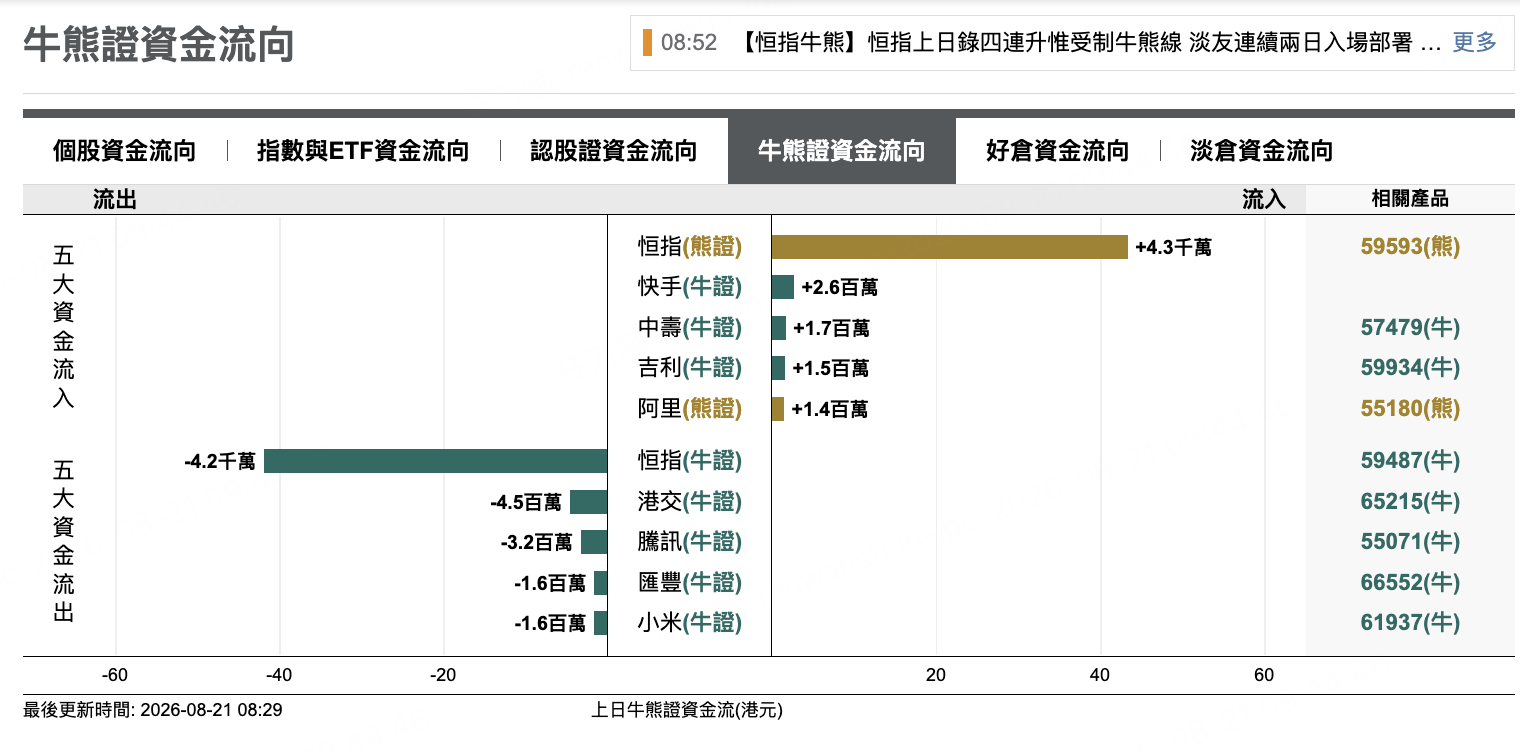Click the active 牛熊證資金流向 tab

[842, 151]
